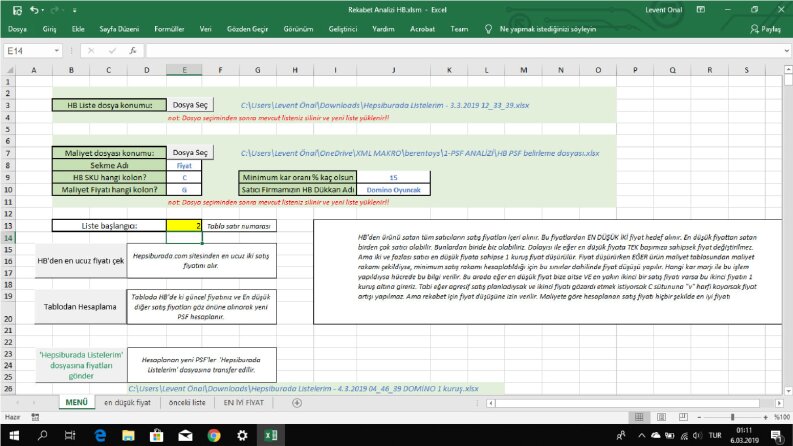The width and height of the screenshot is (793, 446).
Task: Switch to Page Break Preview icon
Action: [683, 417]
